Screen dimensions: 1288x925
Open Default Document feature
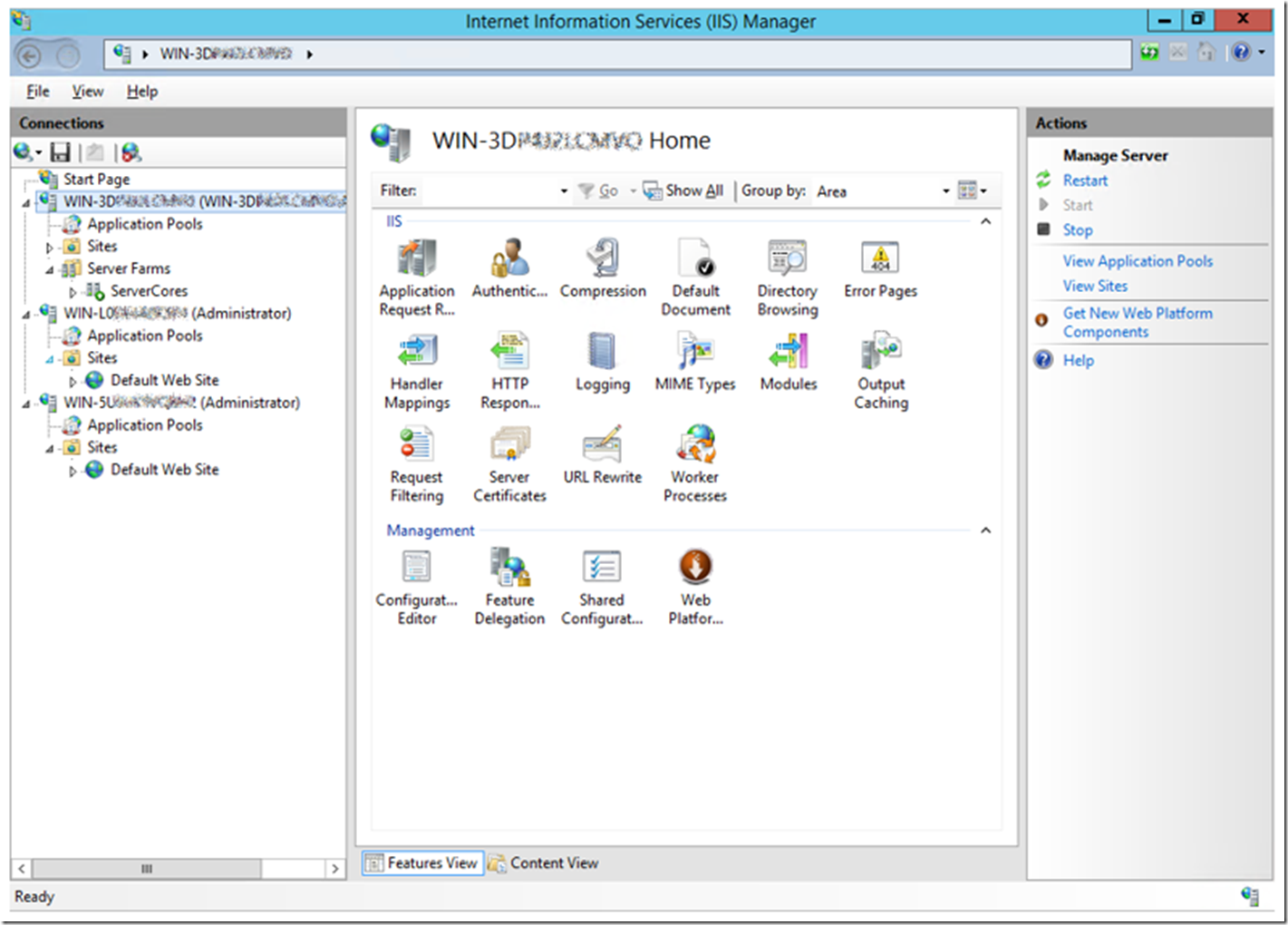695,277
